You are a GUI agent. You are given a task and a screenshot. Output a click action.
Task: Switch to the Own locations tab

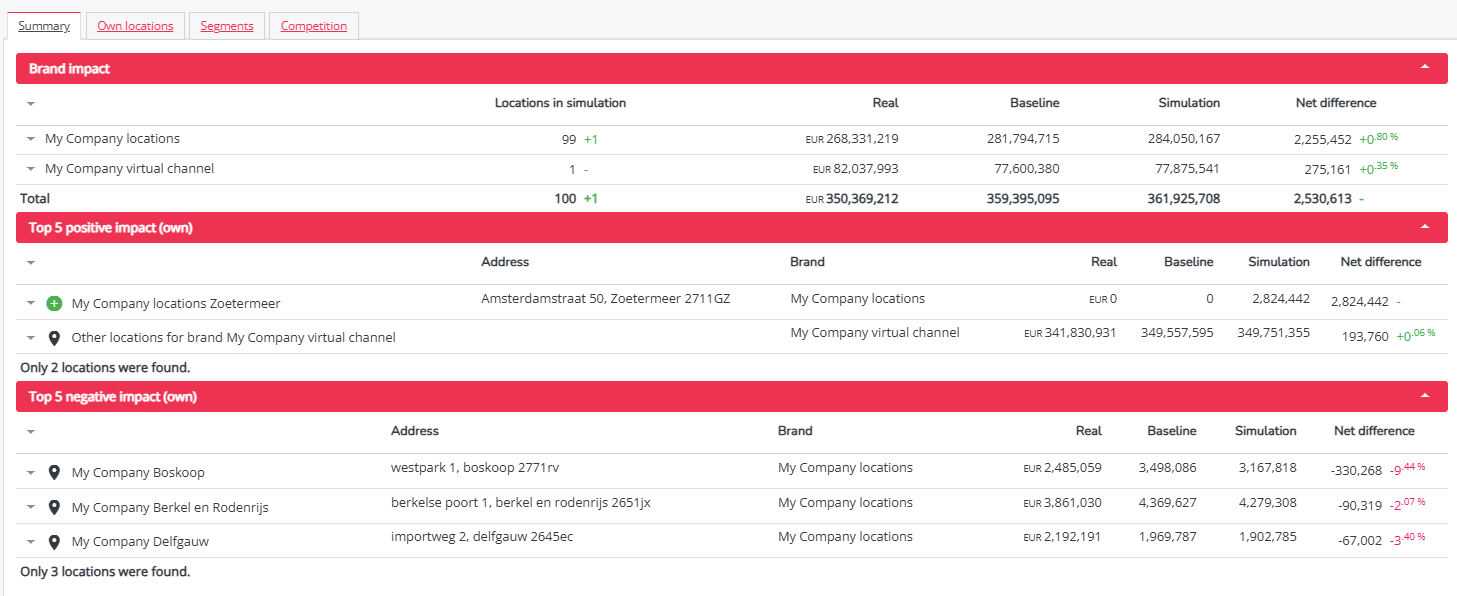point(135,26)
